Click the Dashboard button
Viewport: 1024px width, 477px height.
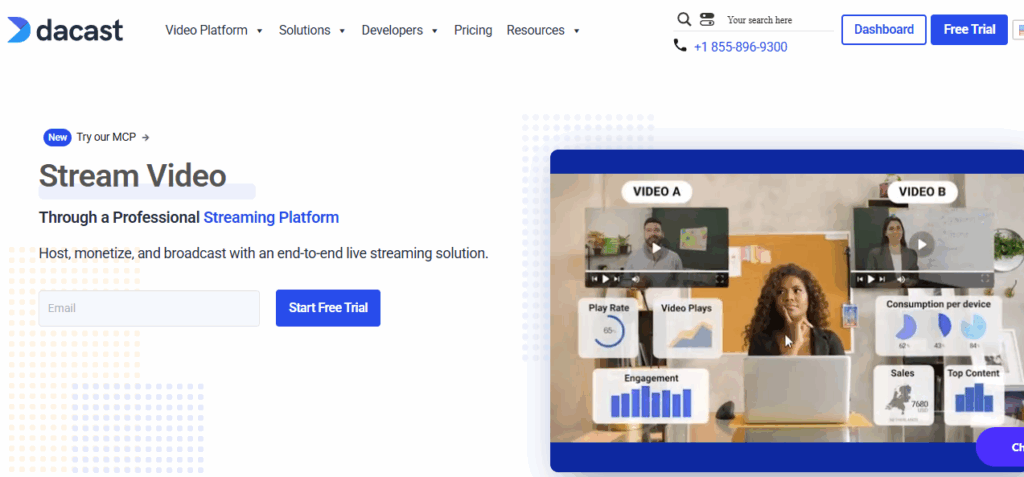[883, 30]
